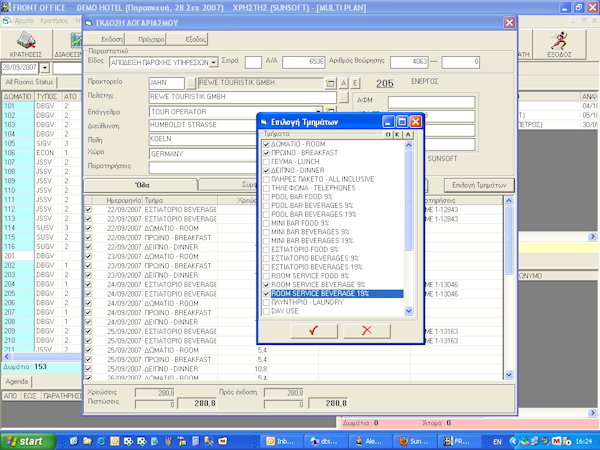Image resolution: width=600 pixels, height=450 pixels.
Task: Click the ΕΞΟΔΟΣ running man exit icon
Action: 559,44
